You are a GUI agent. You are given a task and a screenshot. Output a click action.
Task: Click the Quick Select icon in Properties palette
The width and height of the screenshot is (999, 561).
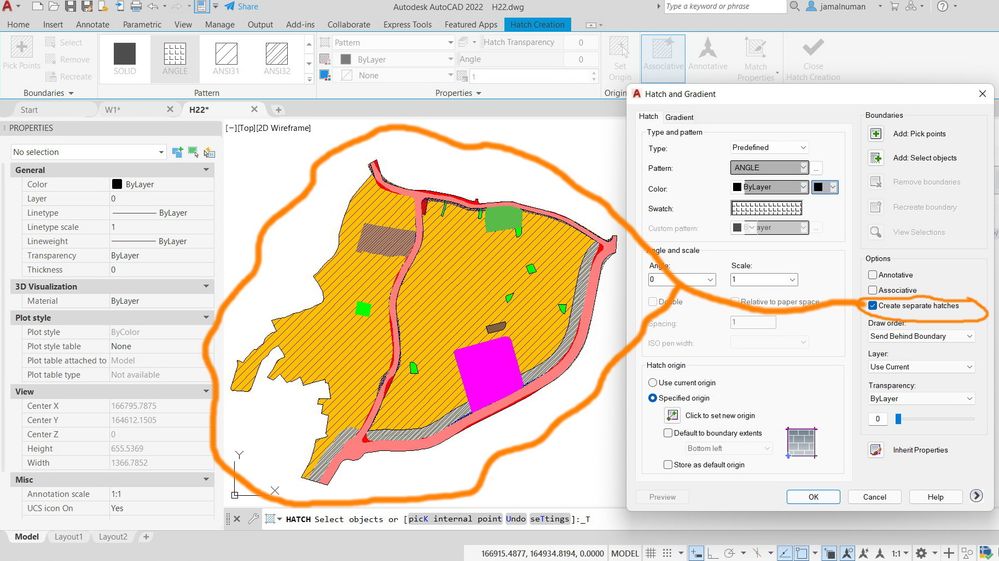209,152
